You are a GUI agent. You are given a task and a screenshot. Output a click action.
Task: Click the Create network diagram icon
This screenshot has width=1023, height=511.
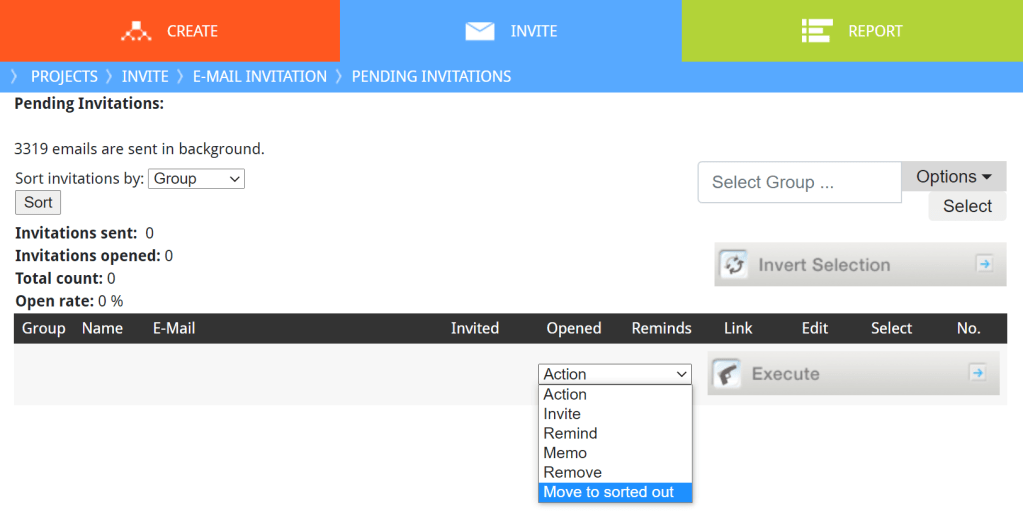pos(136,31)
